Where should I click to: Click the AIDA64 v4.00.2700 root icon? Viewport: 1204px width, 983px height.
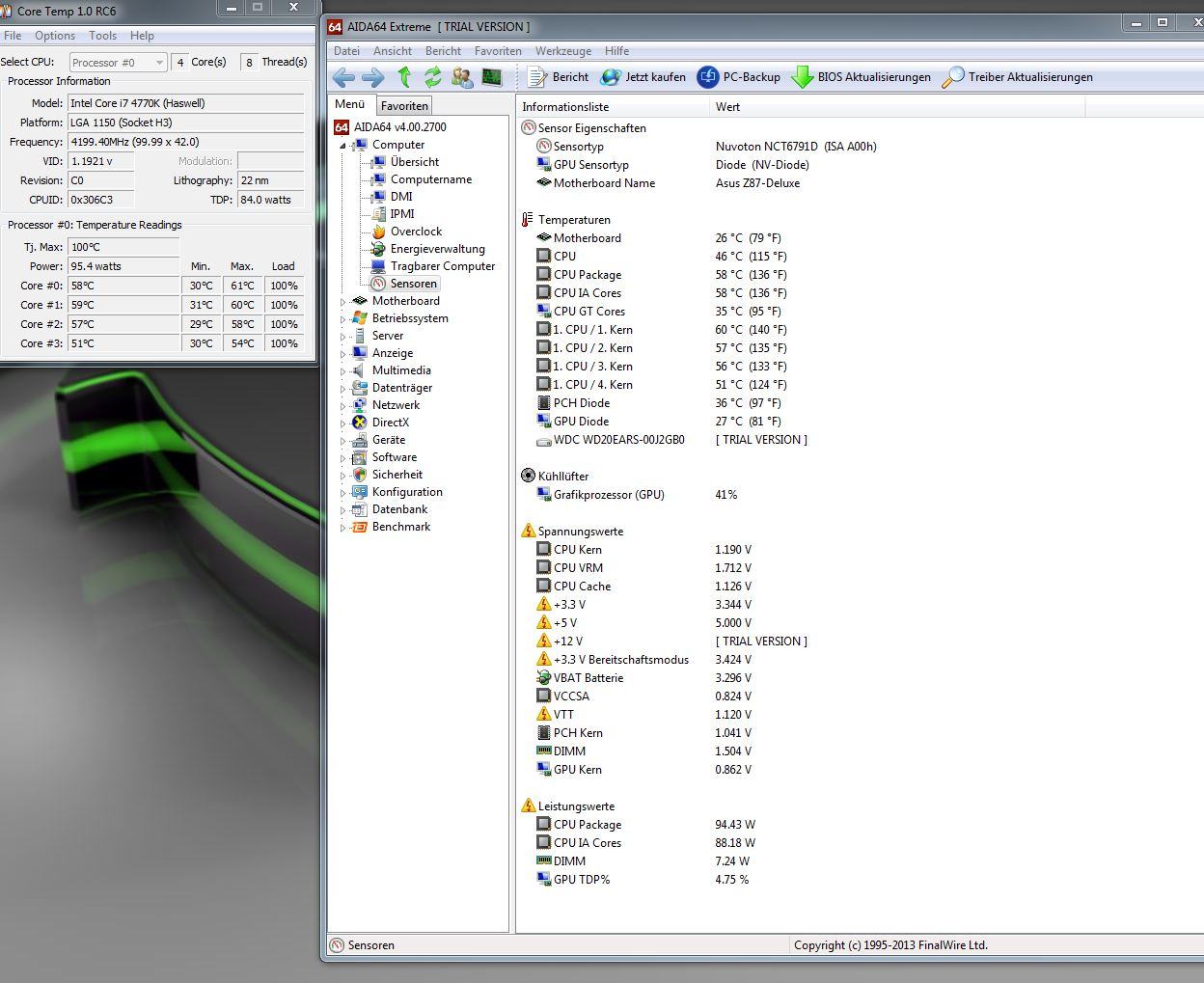[x=341, y=127]
